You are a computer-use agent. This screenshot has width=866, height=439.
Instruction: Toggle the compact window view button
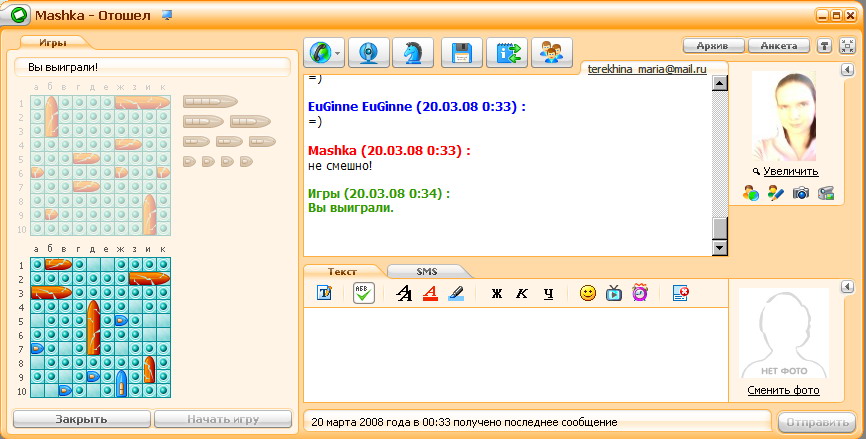coord(847,46)
